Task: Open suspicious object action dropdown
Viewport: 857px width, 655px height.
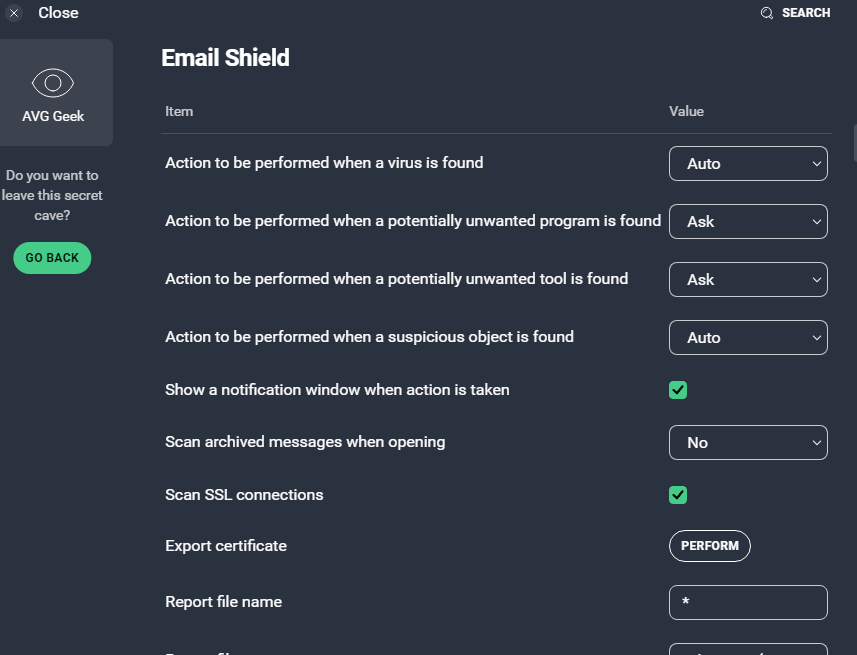Action: click(747, 338)
